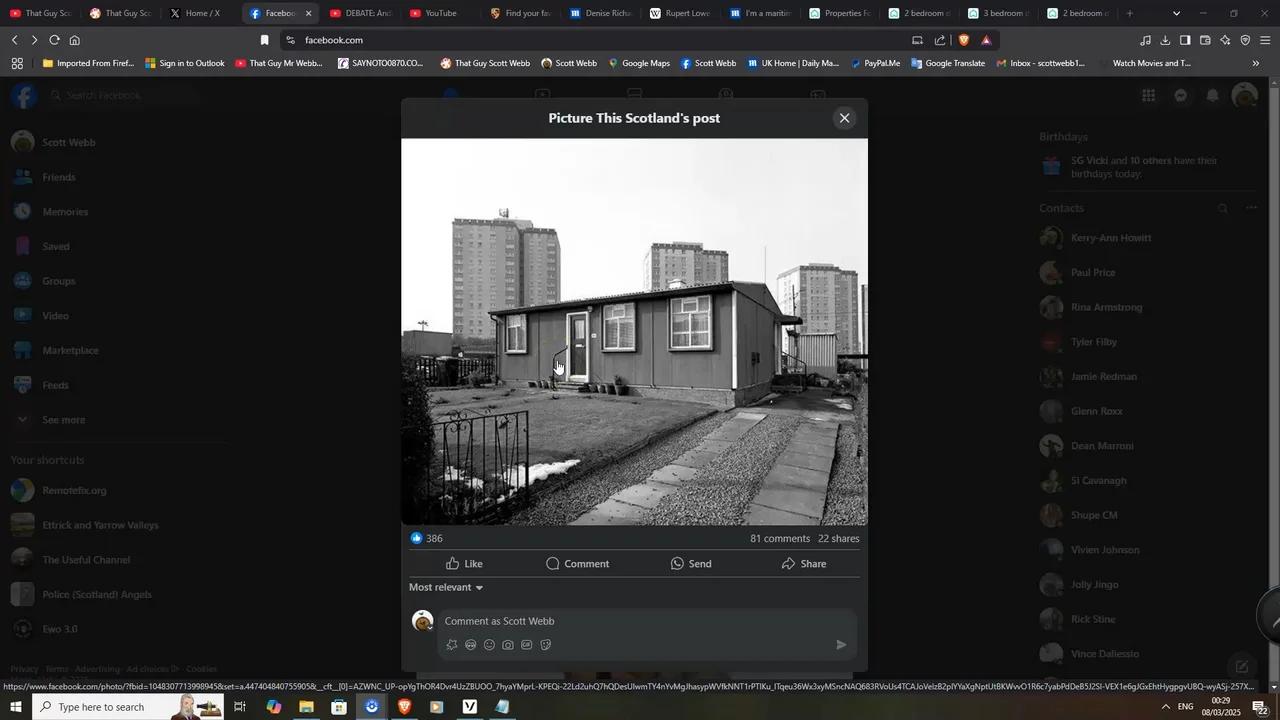
Task: Search contacts with the magnifier icon
Action: [1223, 208]
